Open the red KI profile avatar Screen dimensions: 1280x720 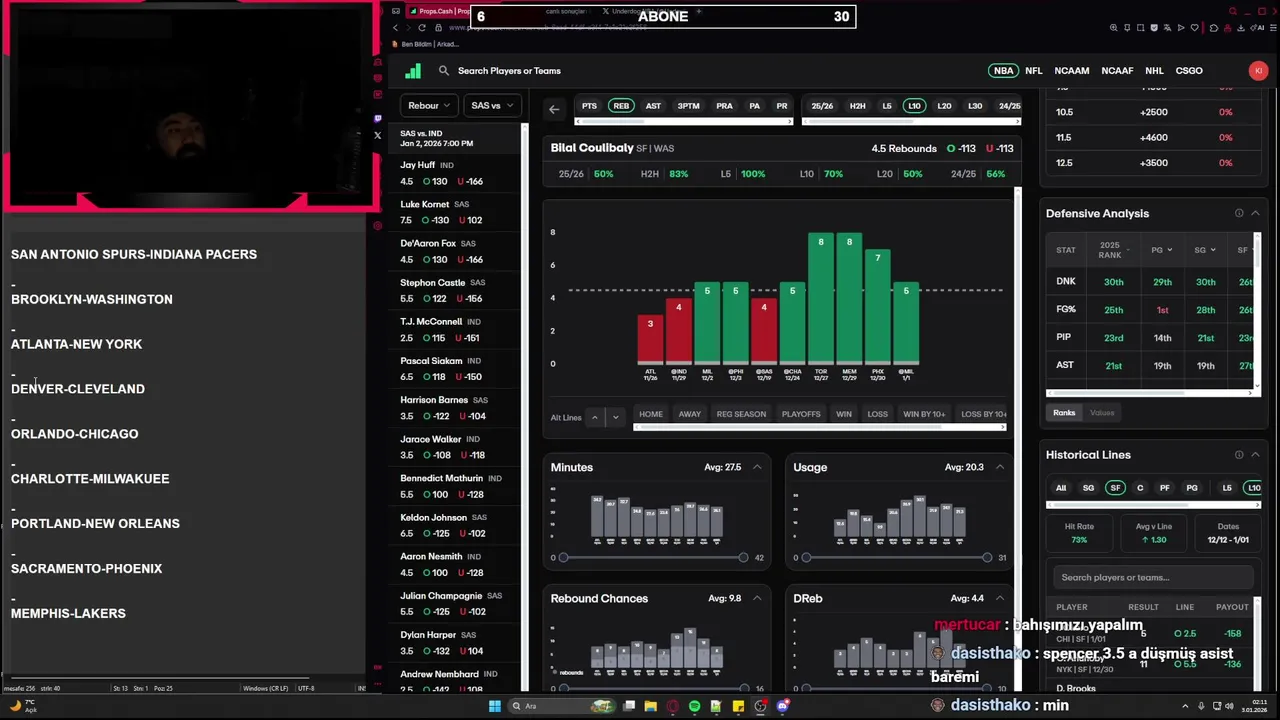[1258, 70]
